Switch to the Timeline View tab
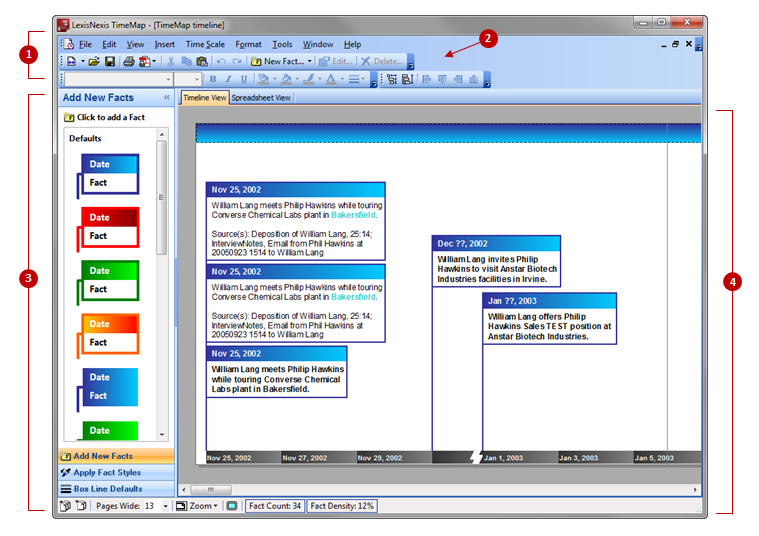This screenshot has height=536, width=759. click(204, 98)
